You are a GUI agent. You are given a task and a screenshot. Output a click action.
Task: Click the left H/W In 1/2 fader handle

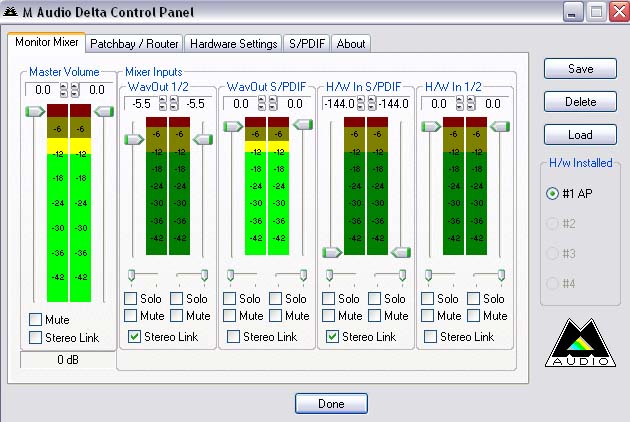click(431, 127)
